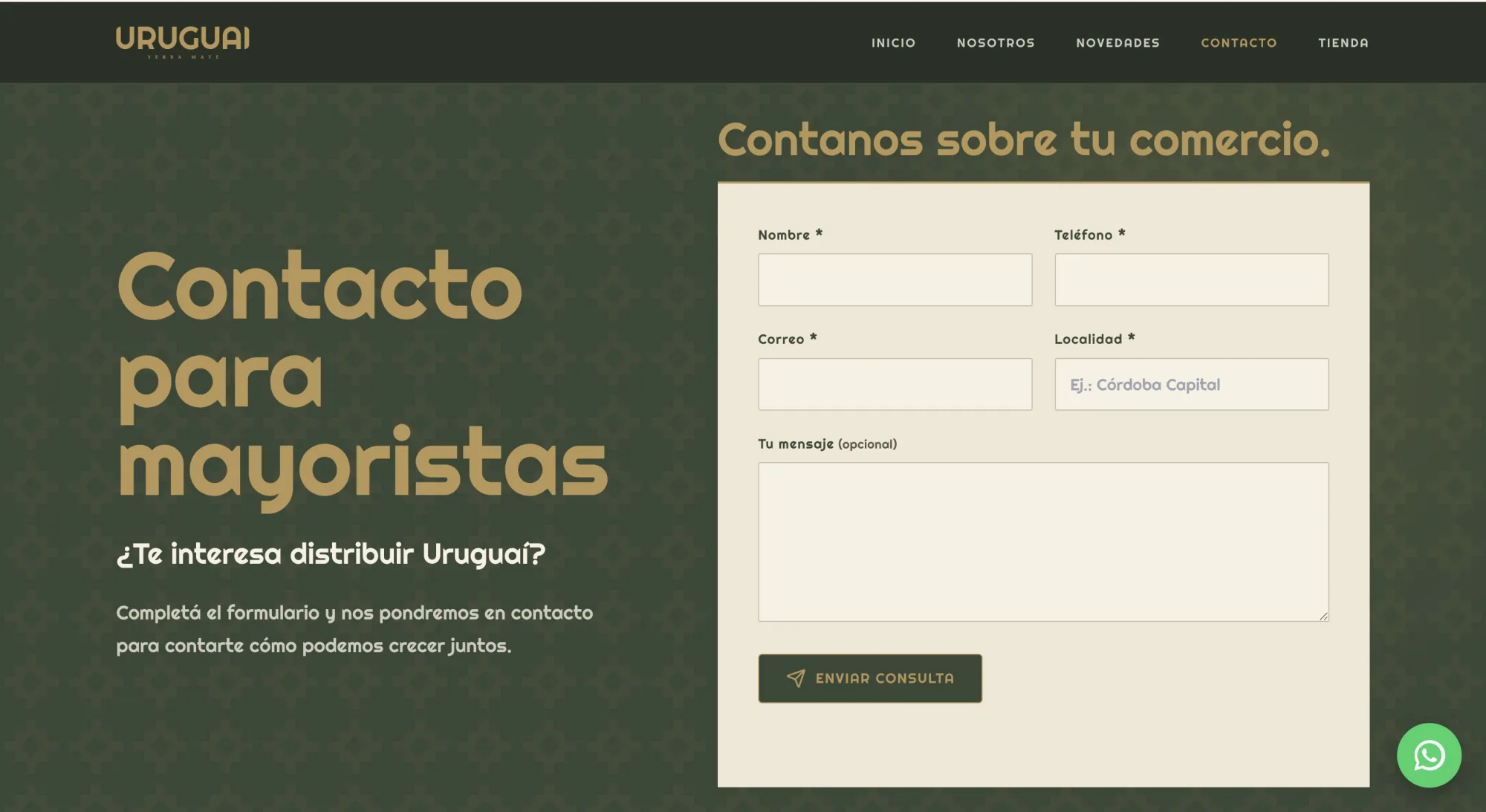Viewport: 1486px width, 812px height.
Task: Click into the Teléfono field
Action: [x=1191, y=280]
